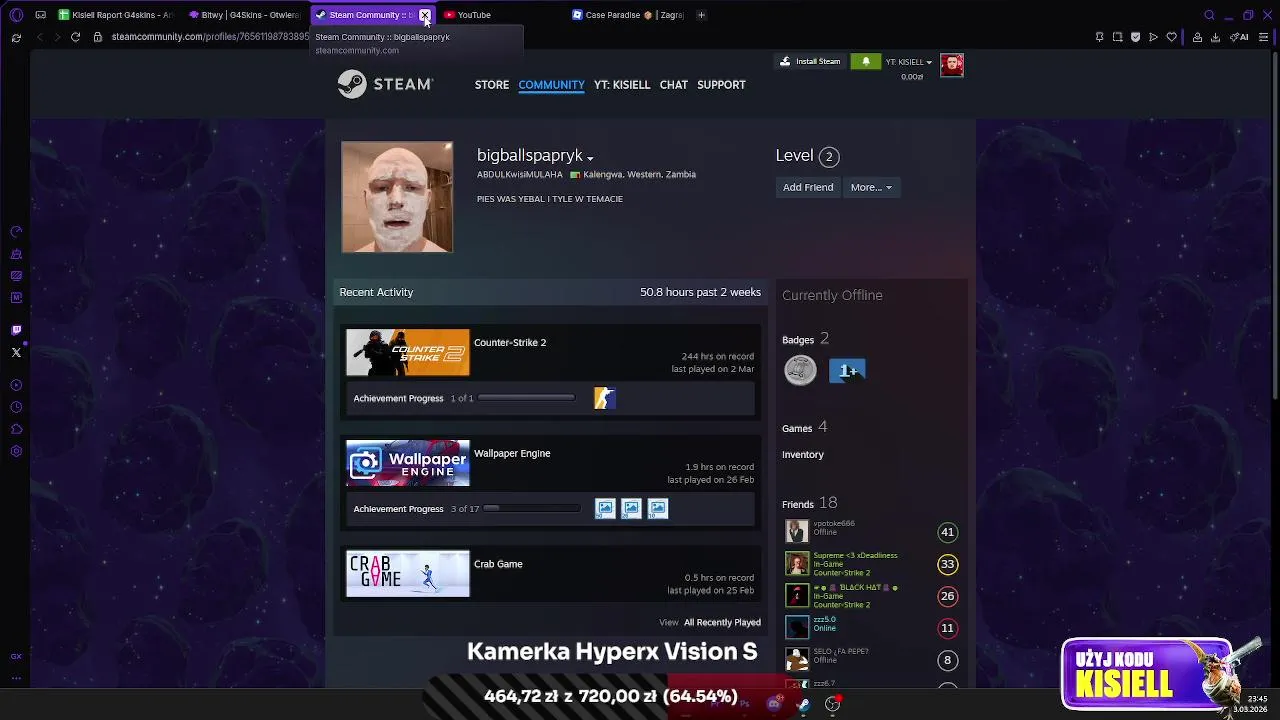Open All Recently Played games
Image resolution: width=1280 pixels, height=720 pixels.
(722, 622)
